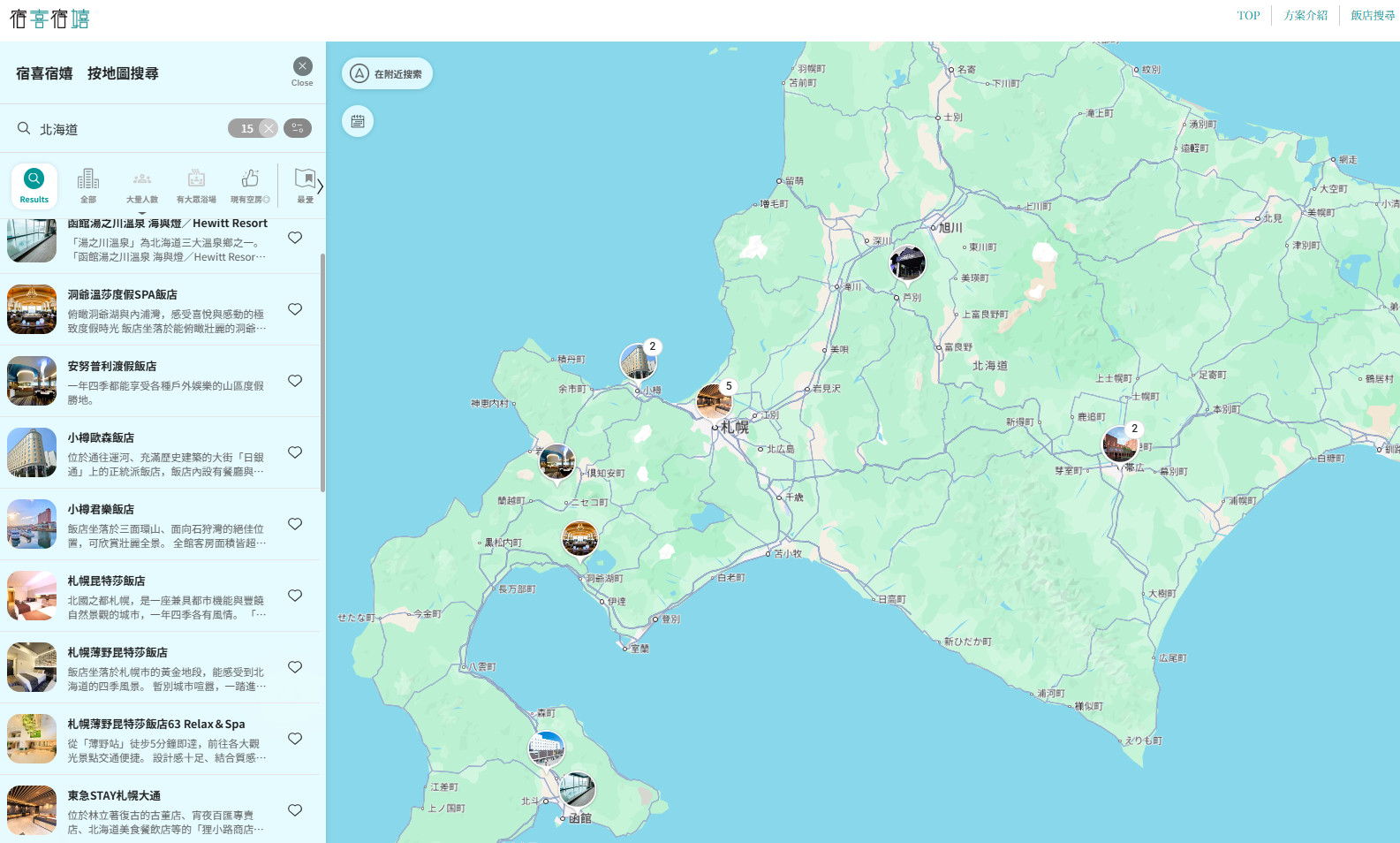The image size is (1400, 843).
Task: Click the hotel list vertical scrollbar
Action: click(x=322, y=371)
